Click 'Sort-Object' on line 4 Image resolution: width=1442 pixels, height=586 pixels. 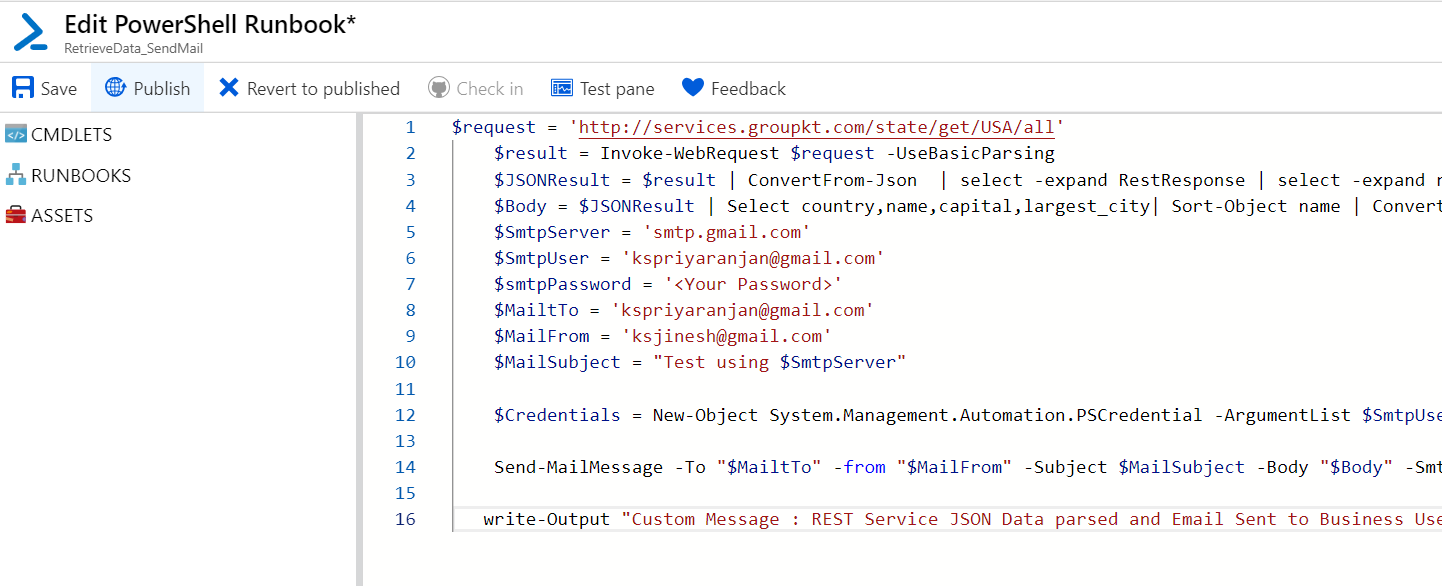(1229, 206)
